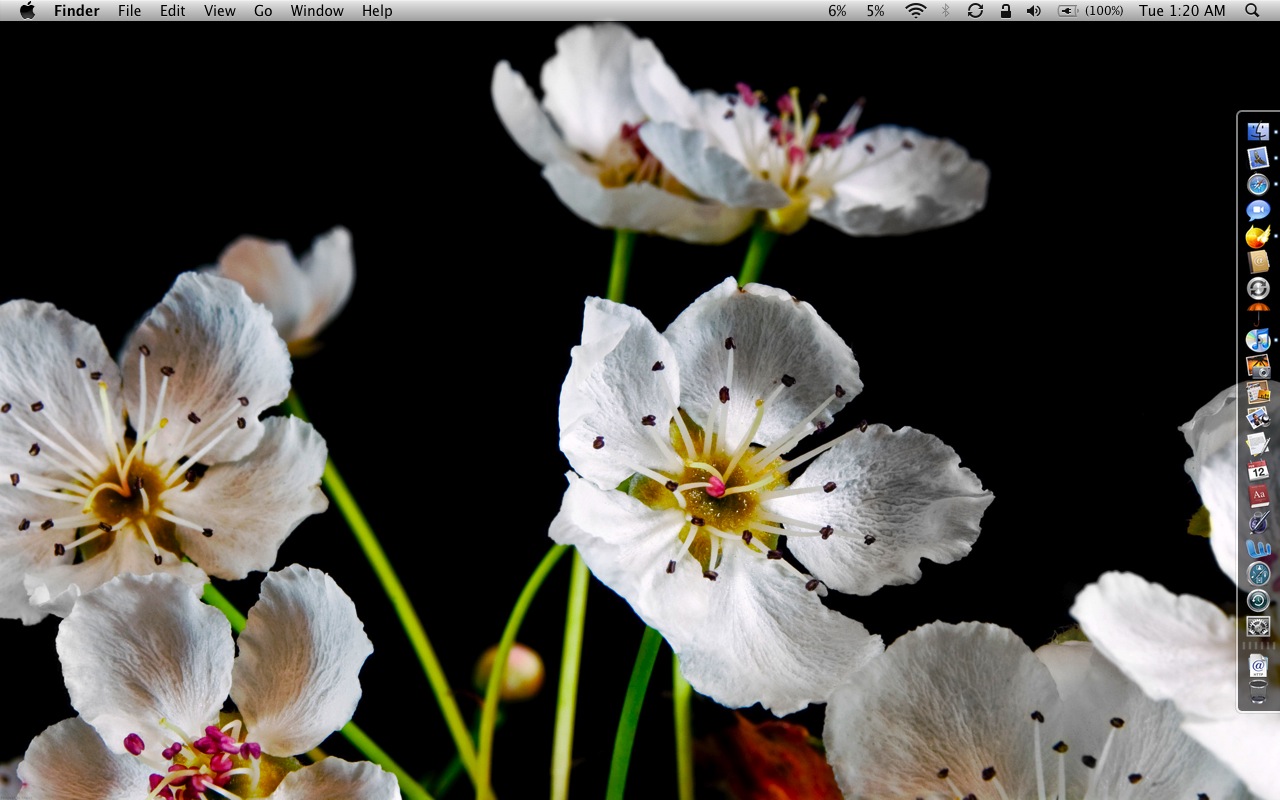Open the teal compass-like utility icon
Image resolution: width=1280 pixels, height=800 pixels.
[x=1258, y=574]
